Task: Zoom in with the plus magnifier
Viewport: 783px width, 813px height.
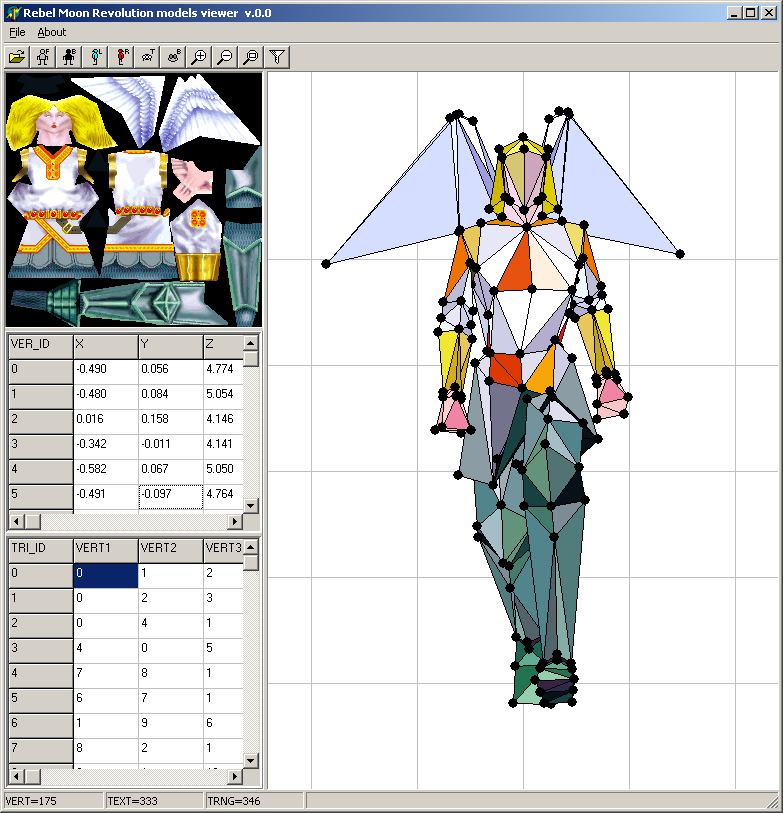Action: point(199,57)
